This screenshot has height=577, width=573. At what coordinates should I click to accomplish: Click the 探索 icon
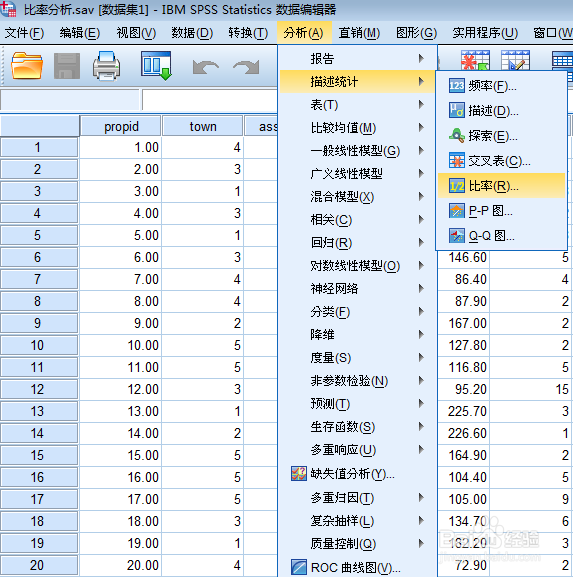pyautogui.click(x=457, y=136)
